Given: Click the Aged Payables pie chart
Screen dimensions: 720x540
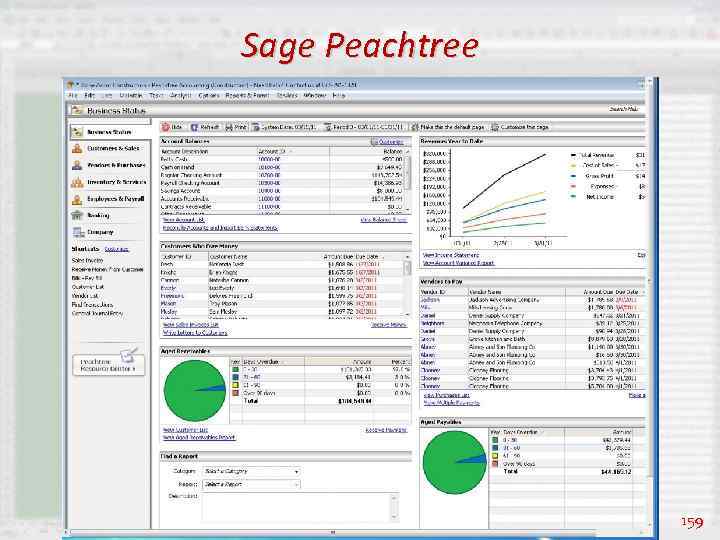Looking at the screenshot, I should pyautogui.click(x=455, y=462).
